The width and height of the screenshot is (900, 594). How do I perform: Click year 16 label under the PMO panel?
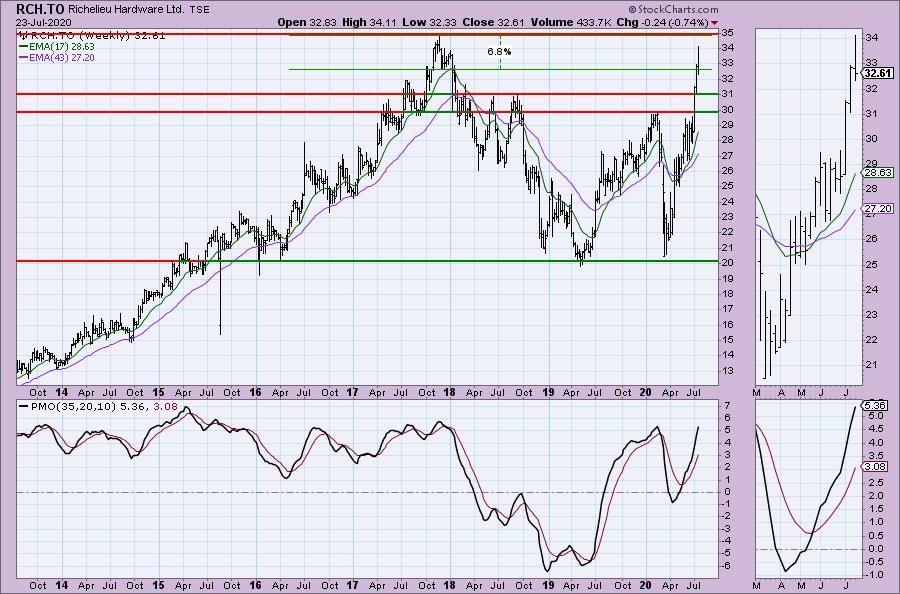pyautogui.click(x=255, y=585)
